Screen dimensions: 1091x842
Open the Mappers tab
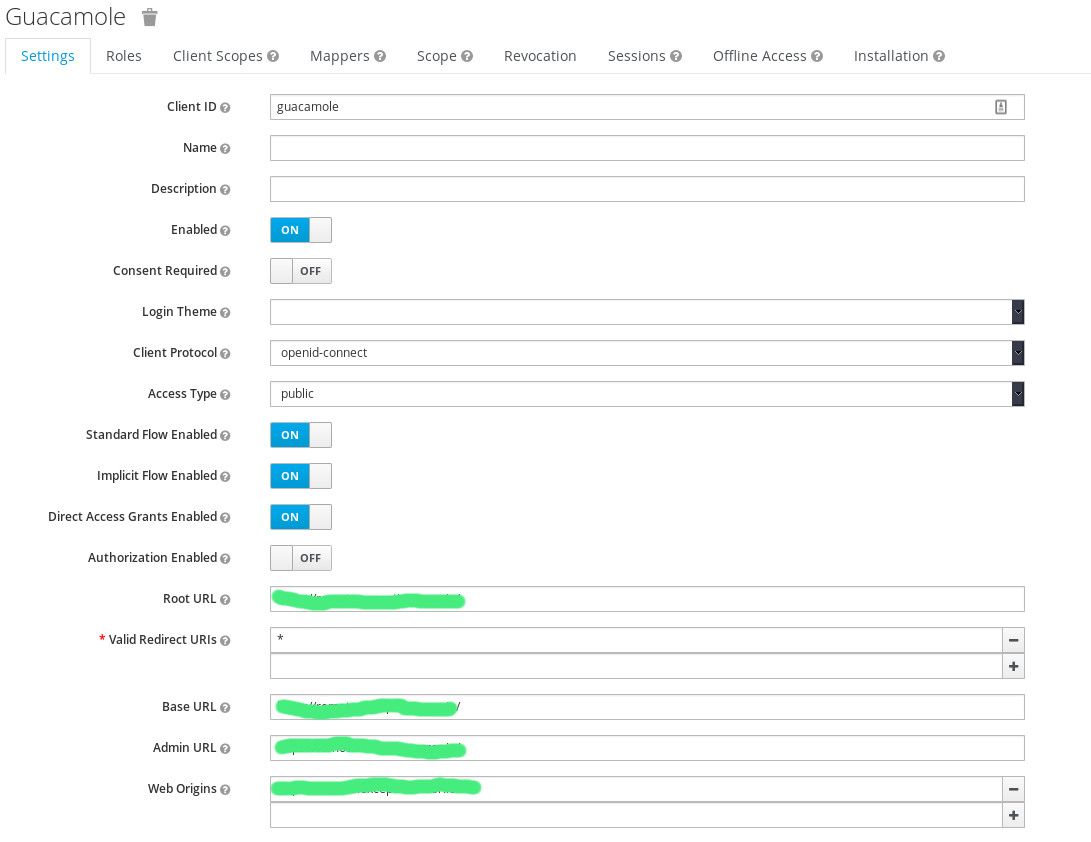pos(339,56)
